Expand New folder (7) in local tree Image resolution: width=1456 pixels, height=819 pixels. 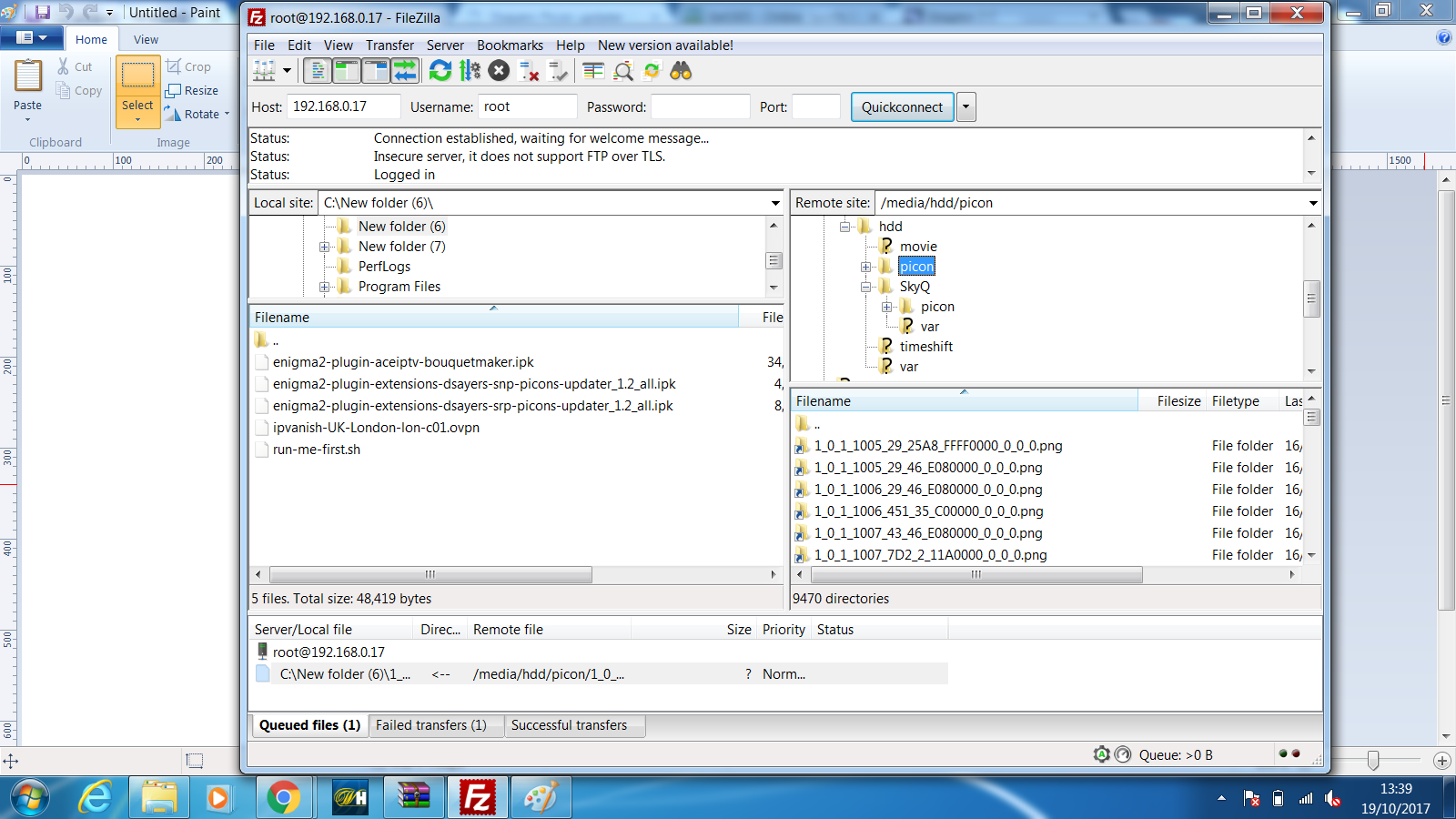(325, 247)
